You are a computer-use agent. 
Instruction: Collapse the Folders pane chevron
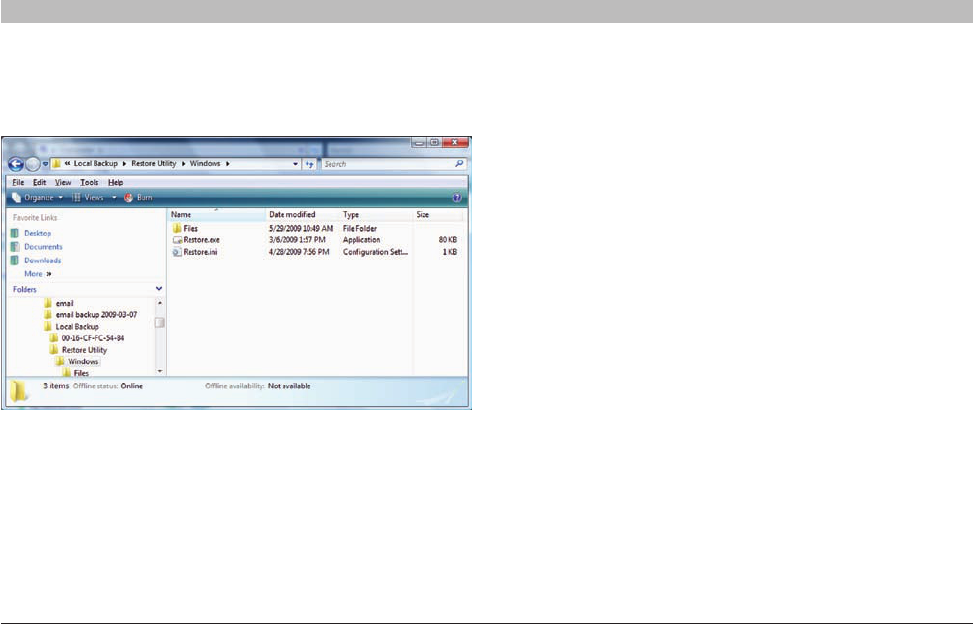[159, 289]
